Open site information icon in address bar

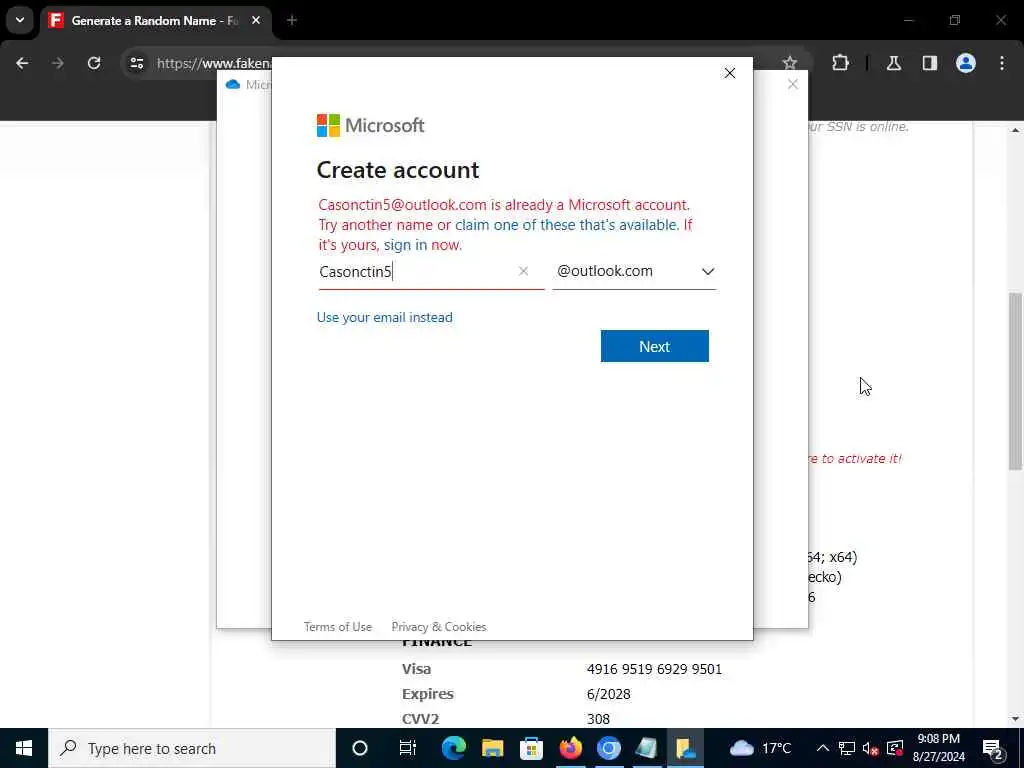(136, 63)
